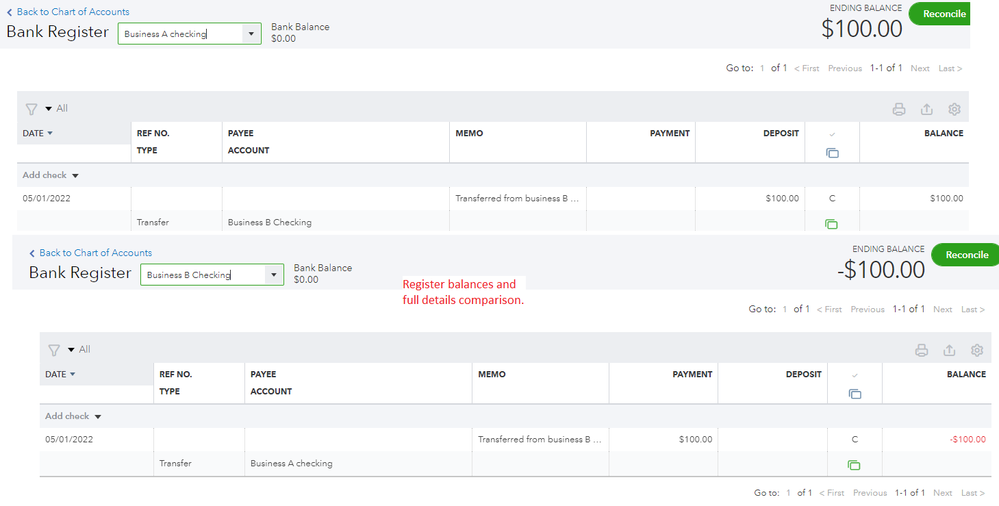
Task: Click the filter funnel icon in the top register
Action: 31,109
